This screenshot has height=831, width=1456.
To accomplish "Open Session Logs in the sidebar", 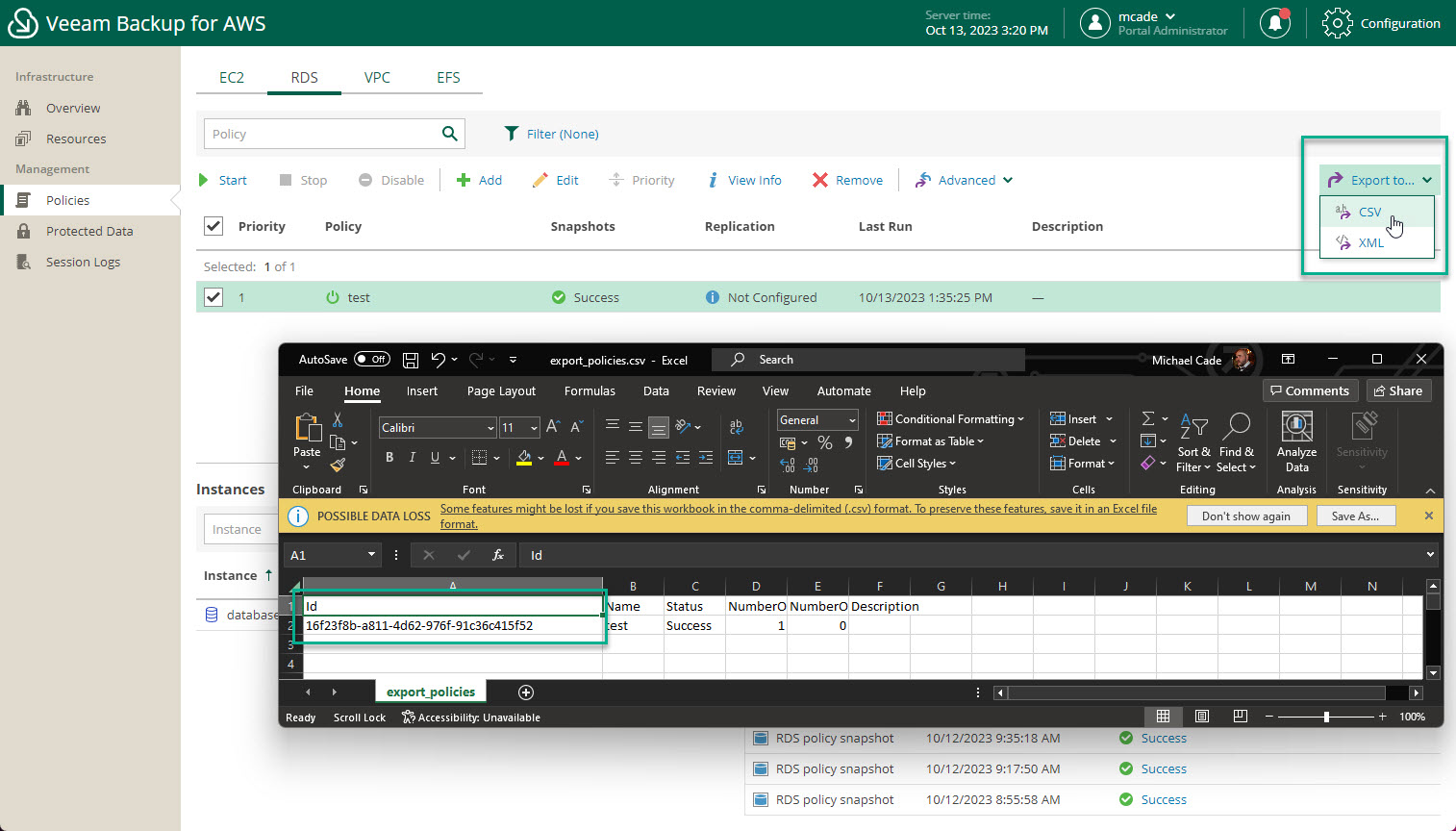I will 83,262.
